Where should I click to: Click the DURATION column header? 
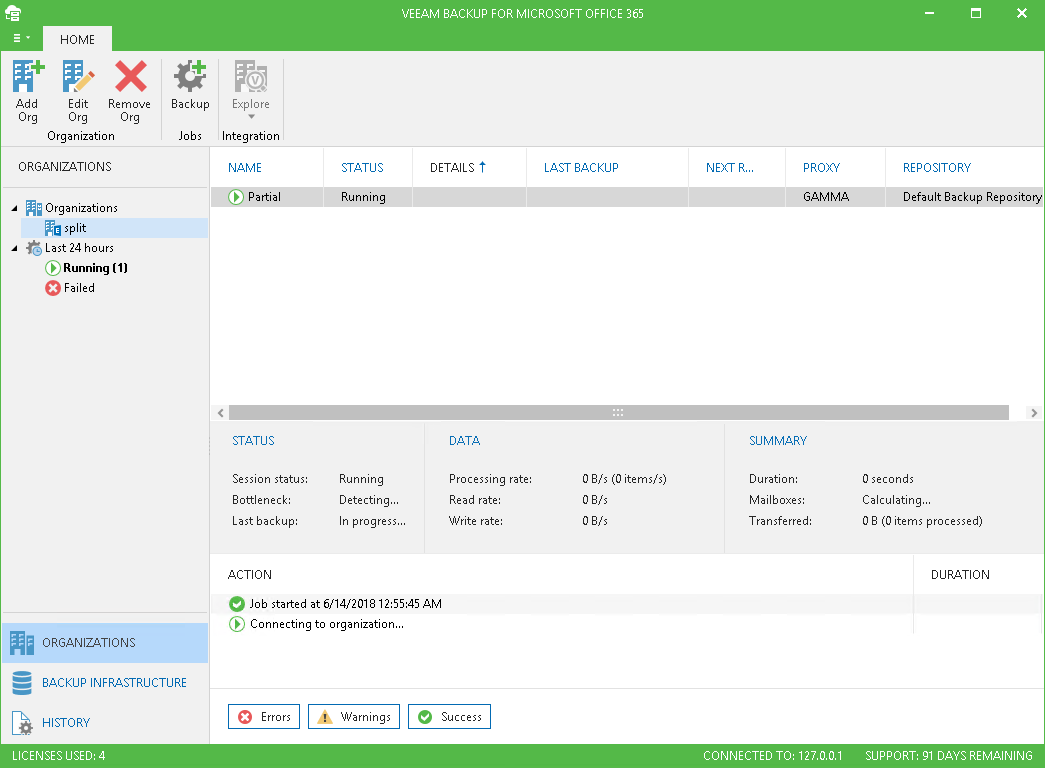point(960,575)
